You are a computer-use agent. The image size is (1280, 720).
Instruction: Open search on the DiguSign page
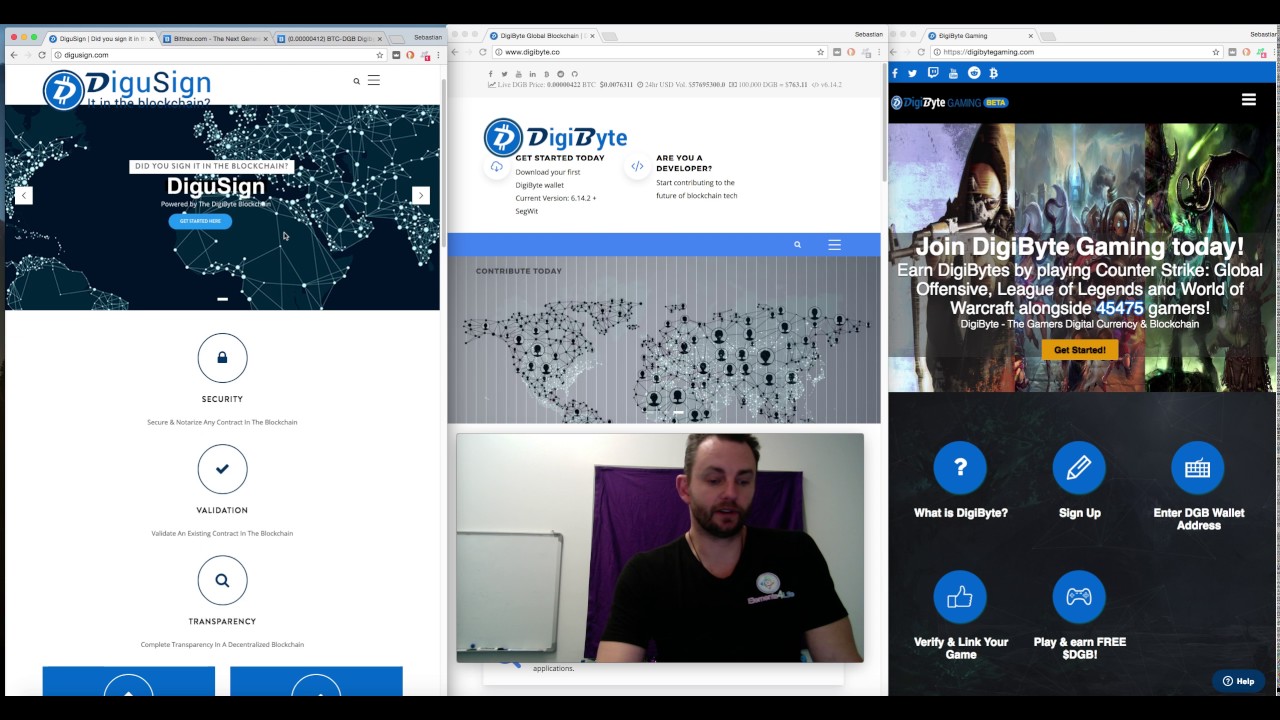click(356, 81)
